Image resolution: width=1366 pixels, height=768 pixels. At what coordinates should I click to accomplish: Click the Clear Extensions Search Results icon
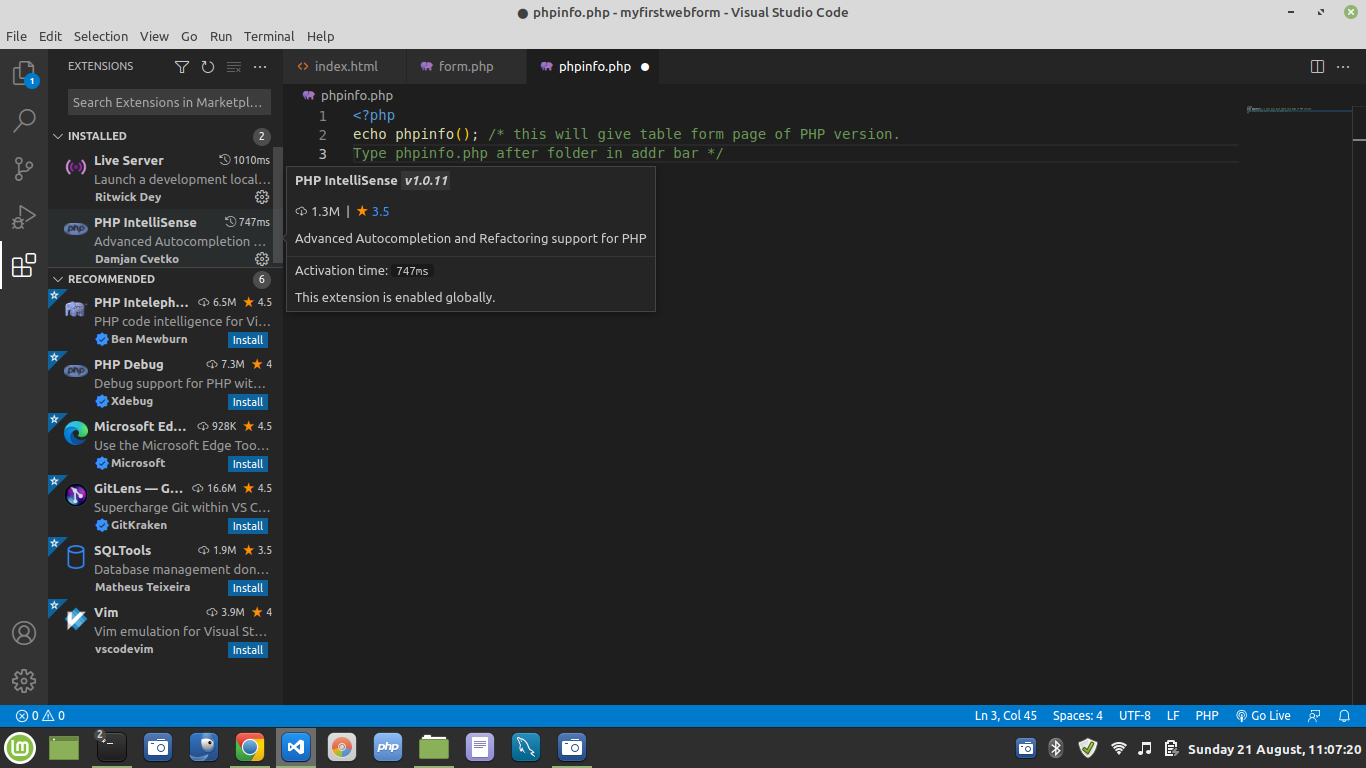tap(234, 67)
